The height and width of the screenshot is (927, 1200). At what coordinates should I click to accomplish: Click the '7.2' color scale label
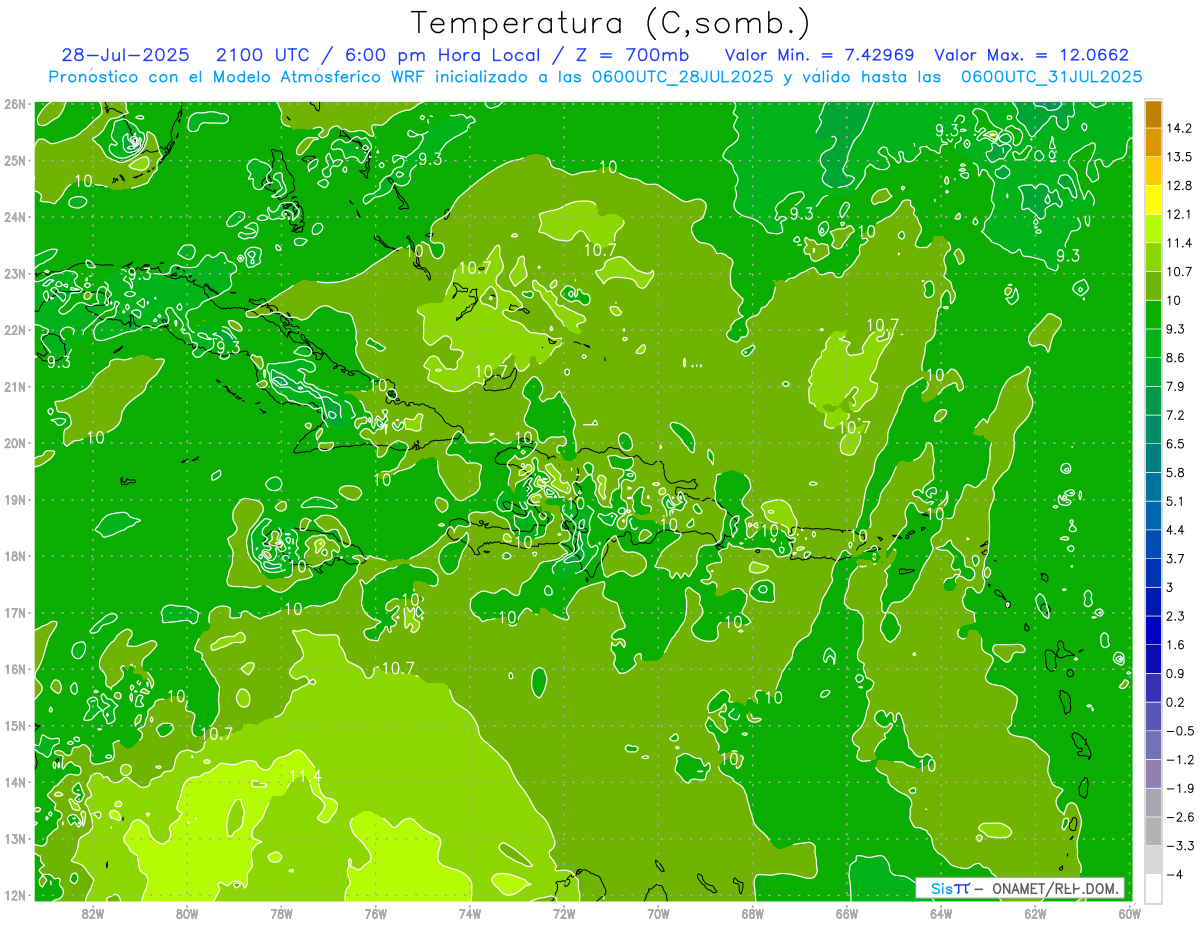click(1177, 415)
